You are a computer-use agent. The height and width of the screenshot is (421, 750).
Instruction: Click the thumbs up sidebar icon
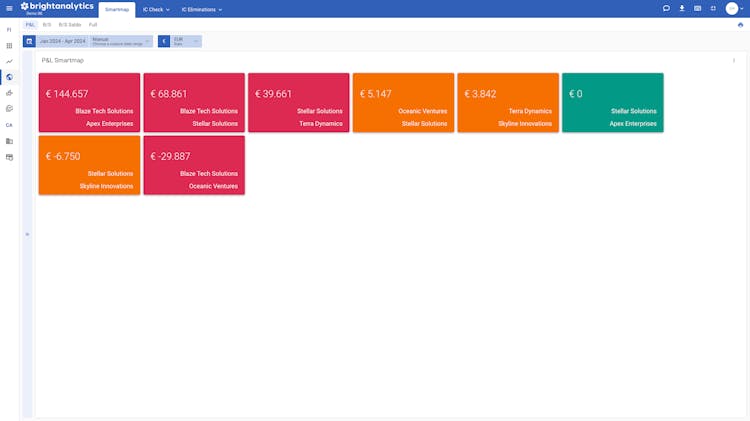pos(9,93)
